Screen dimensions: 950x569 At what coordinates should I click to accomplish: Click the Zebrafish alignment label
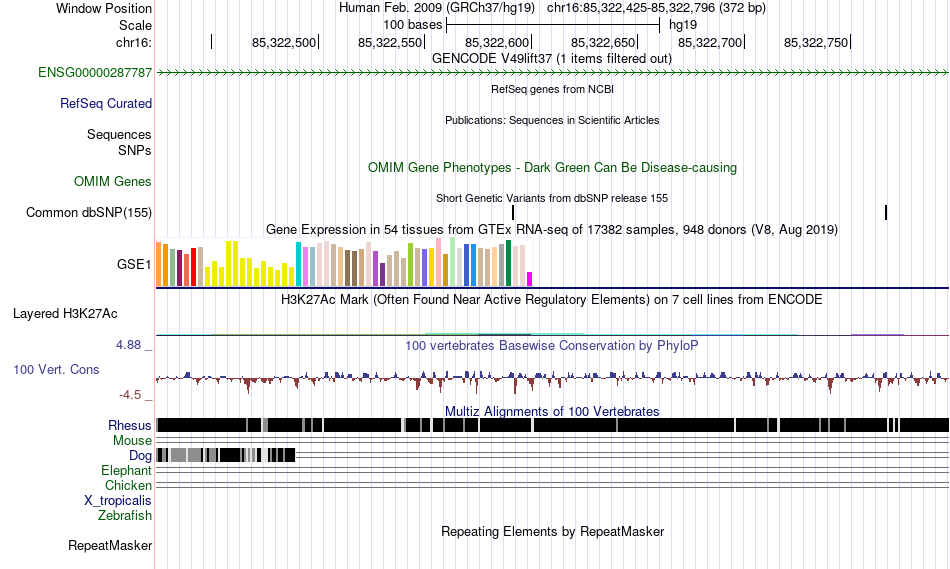(125, 516)
